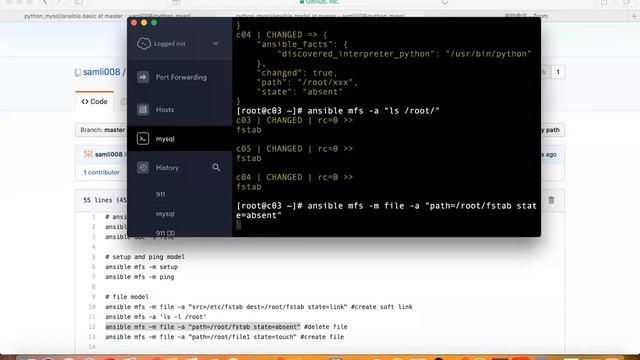This screenshot has height=360, width=640.
Task: Click line number 11 in code view
Action: point(92,317)
